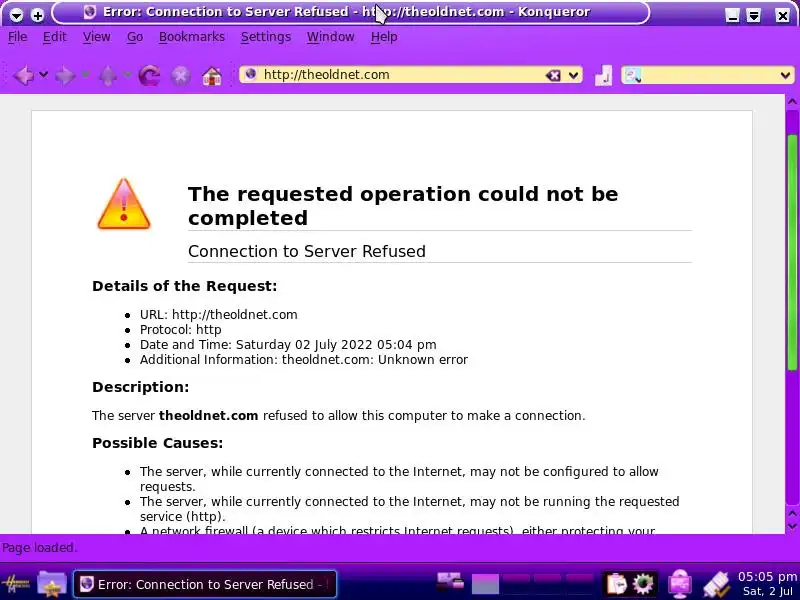
Task: Reload the page with the Reload icon
Action: click(149, 76)
